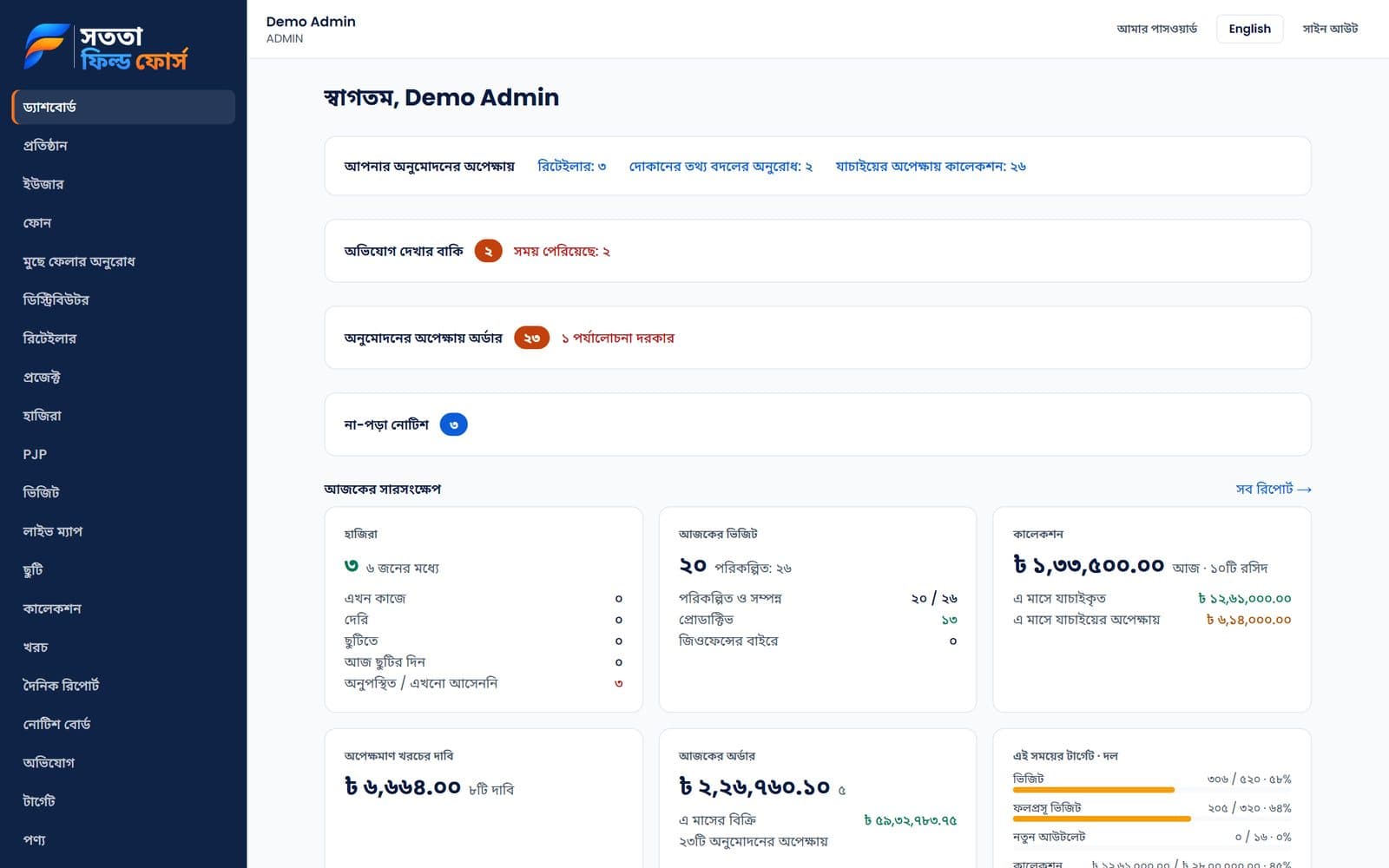This screenshot has height=868, width=1389.
Task: Click the ভিজিট target progress bar
Action: pos(1152,790)
